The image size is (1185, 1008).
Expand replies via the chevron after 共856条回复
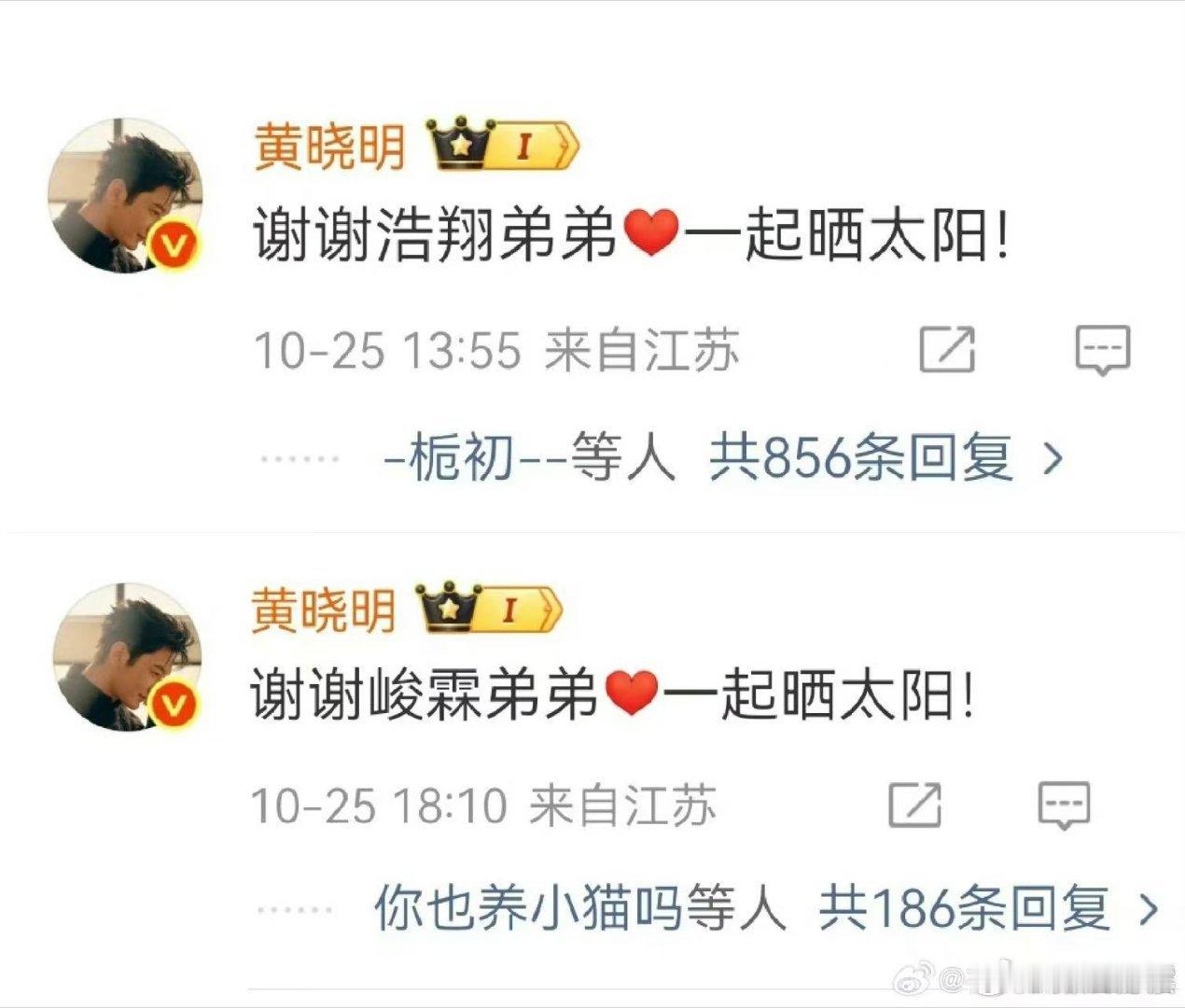point(1053,459)
